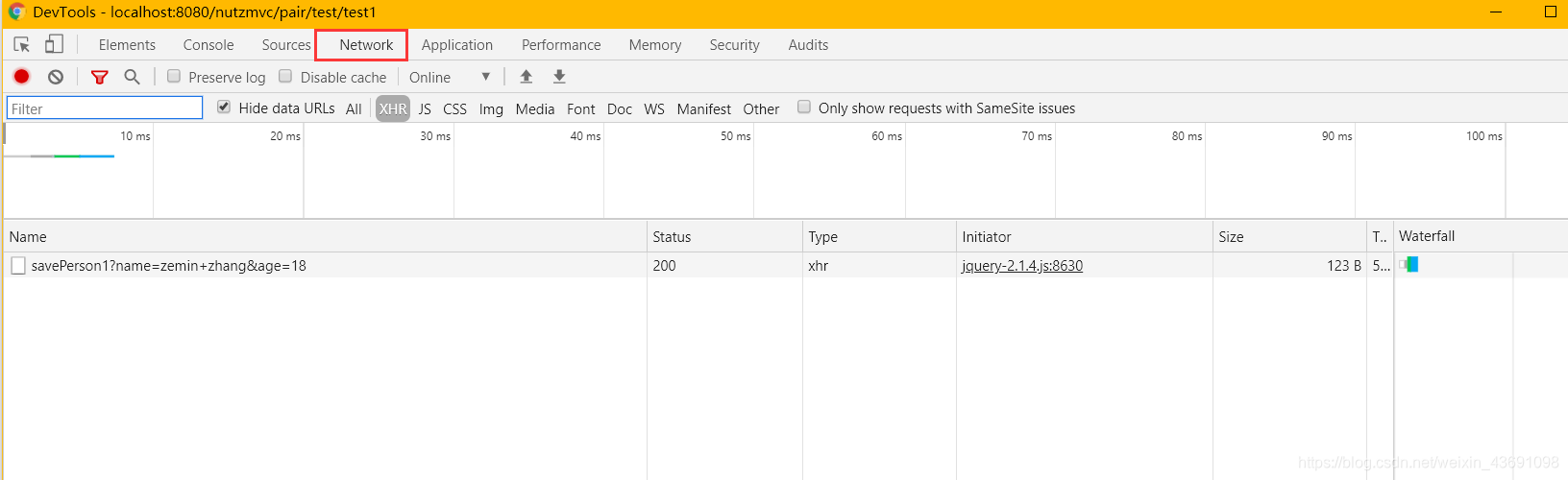1568x480 pixels.
Task: Sort by the Size column header
Action: click(x=1289, y=236)
